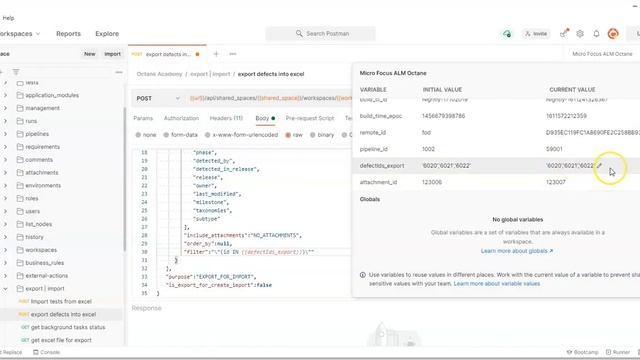Open Learn more about variable values link
Viewport: 640px width, 360px height.
[497, 283]
